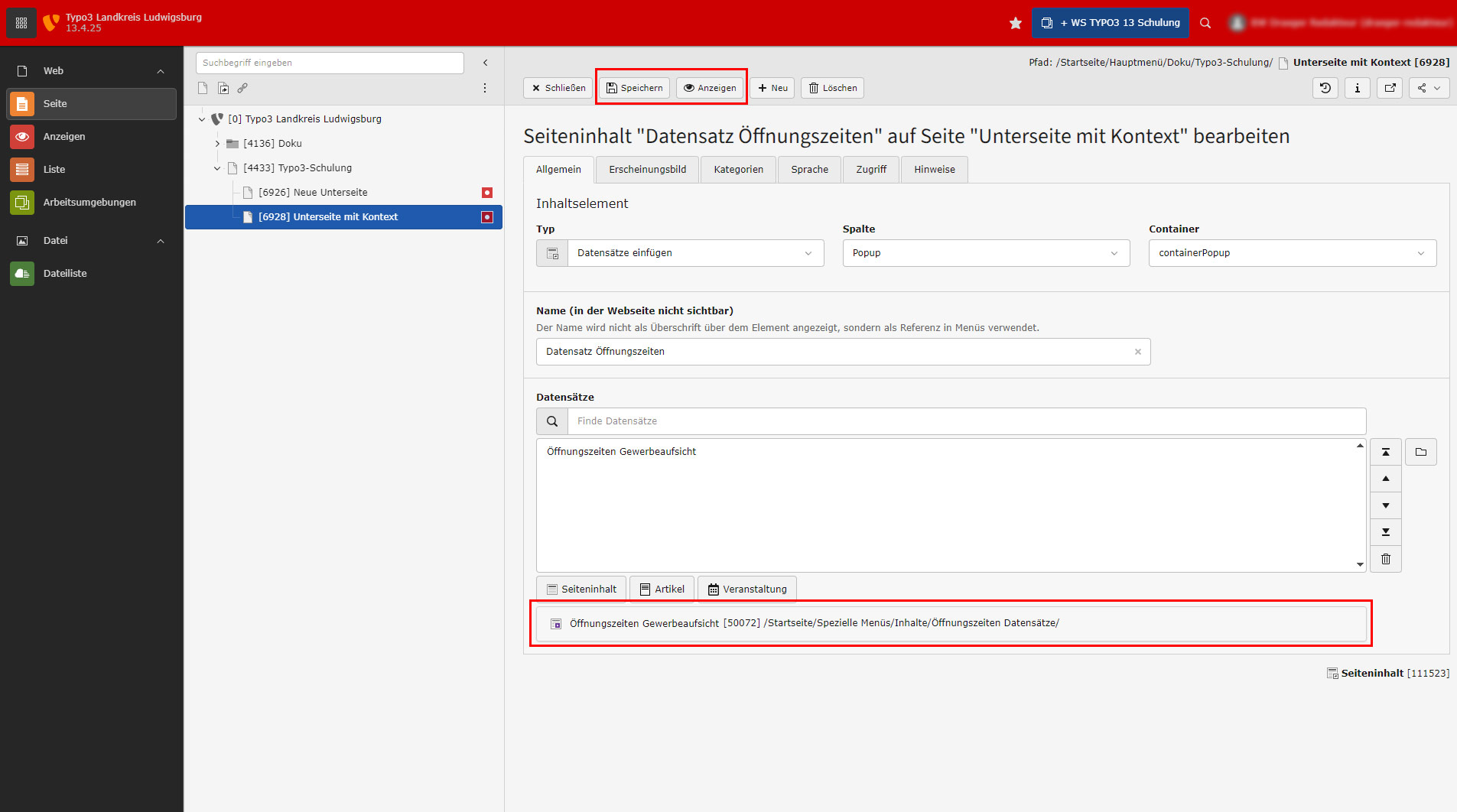This screenshot has height=812, width=1457.
Task: Click the bookmark star icon in top bar
Action: pyautogui.click(x=1015, y=23)
